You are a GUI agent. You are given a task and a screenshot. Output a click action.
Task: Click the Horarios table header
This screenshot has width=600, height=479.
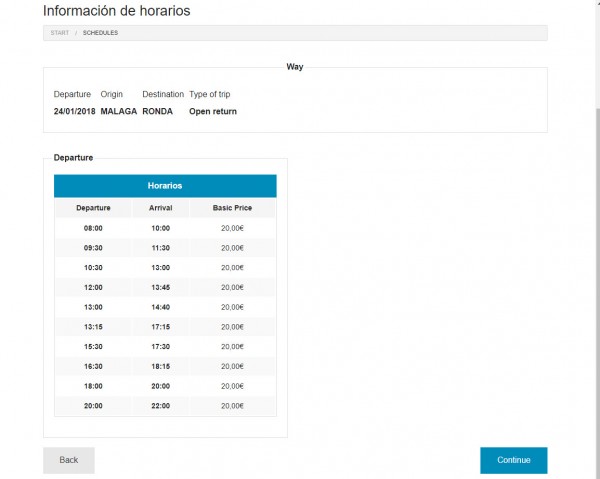pos(165,186)
